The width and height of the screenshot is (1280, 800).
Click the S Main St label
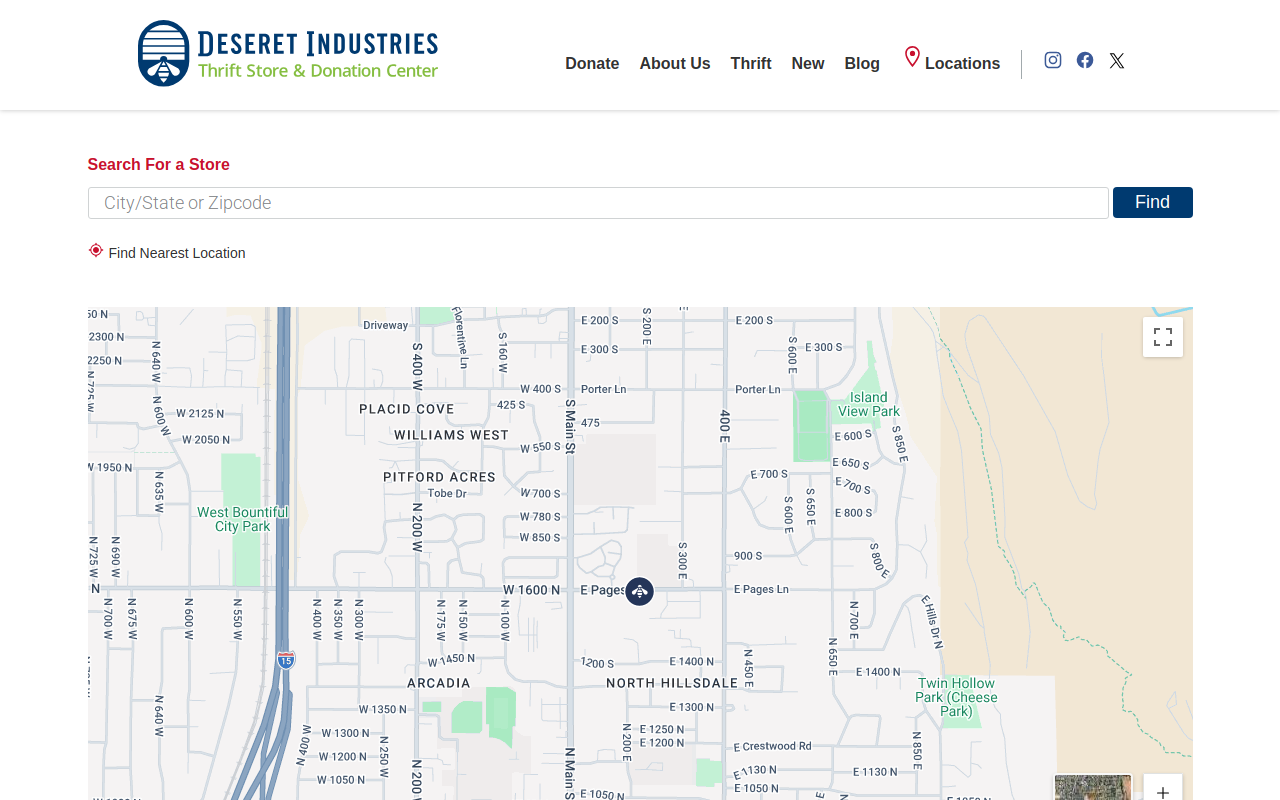click(570, 427)
